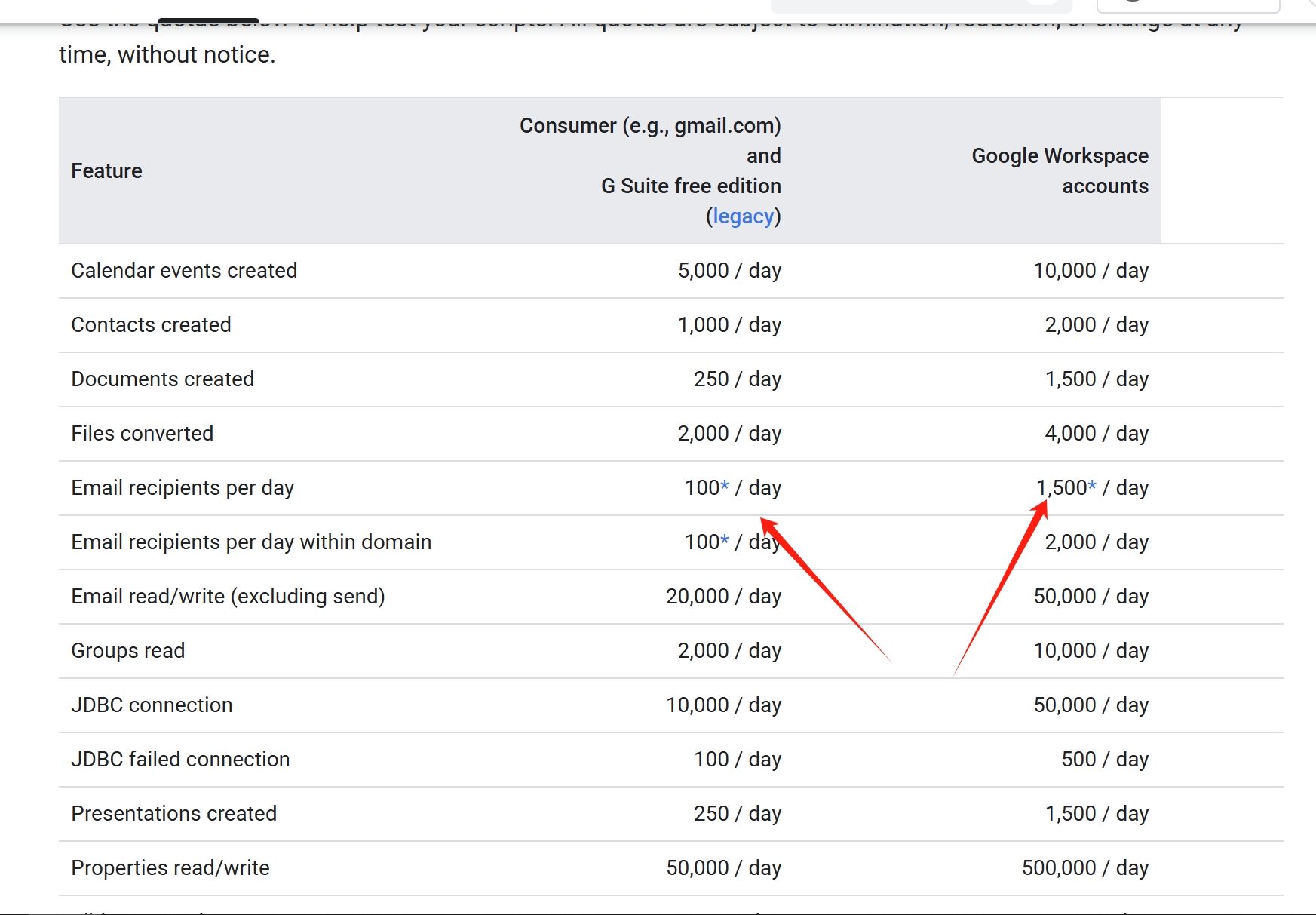Select the "500 / day" JDBC failed connection Workspace value

(x=1105, y=760)
